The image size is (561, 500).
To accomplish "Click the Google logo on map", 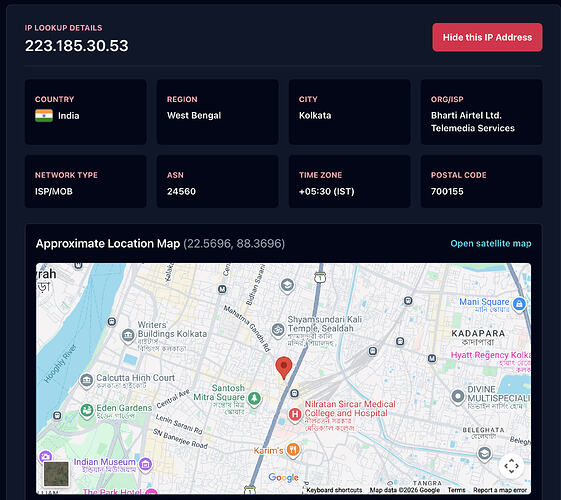I will point(283,477).
